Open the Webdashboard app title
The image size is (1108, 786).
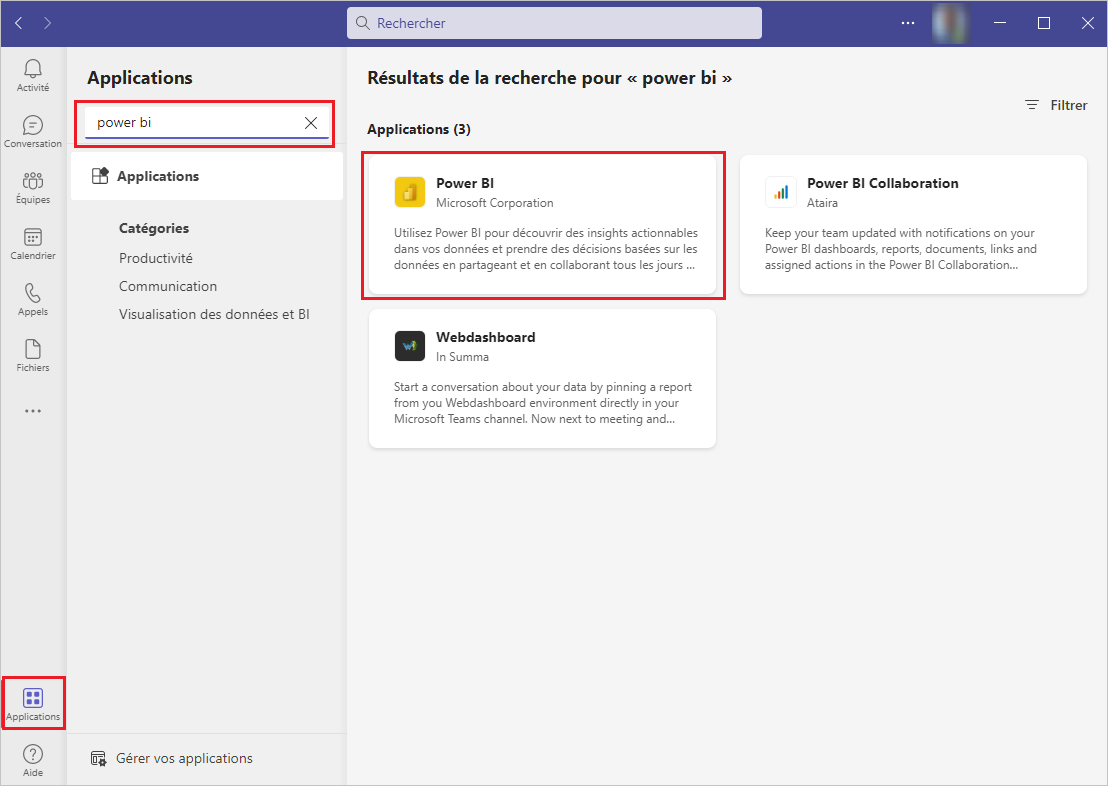485,337
